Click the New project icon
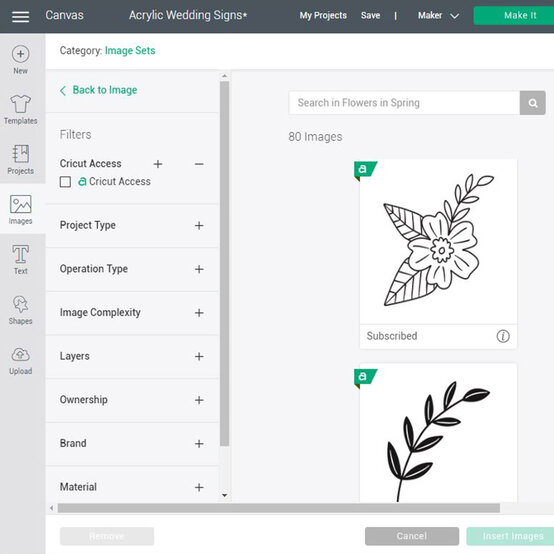Screen dimensions: 554x554 point(20,54)
